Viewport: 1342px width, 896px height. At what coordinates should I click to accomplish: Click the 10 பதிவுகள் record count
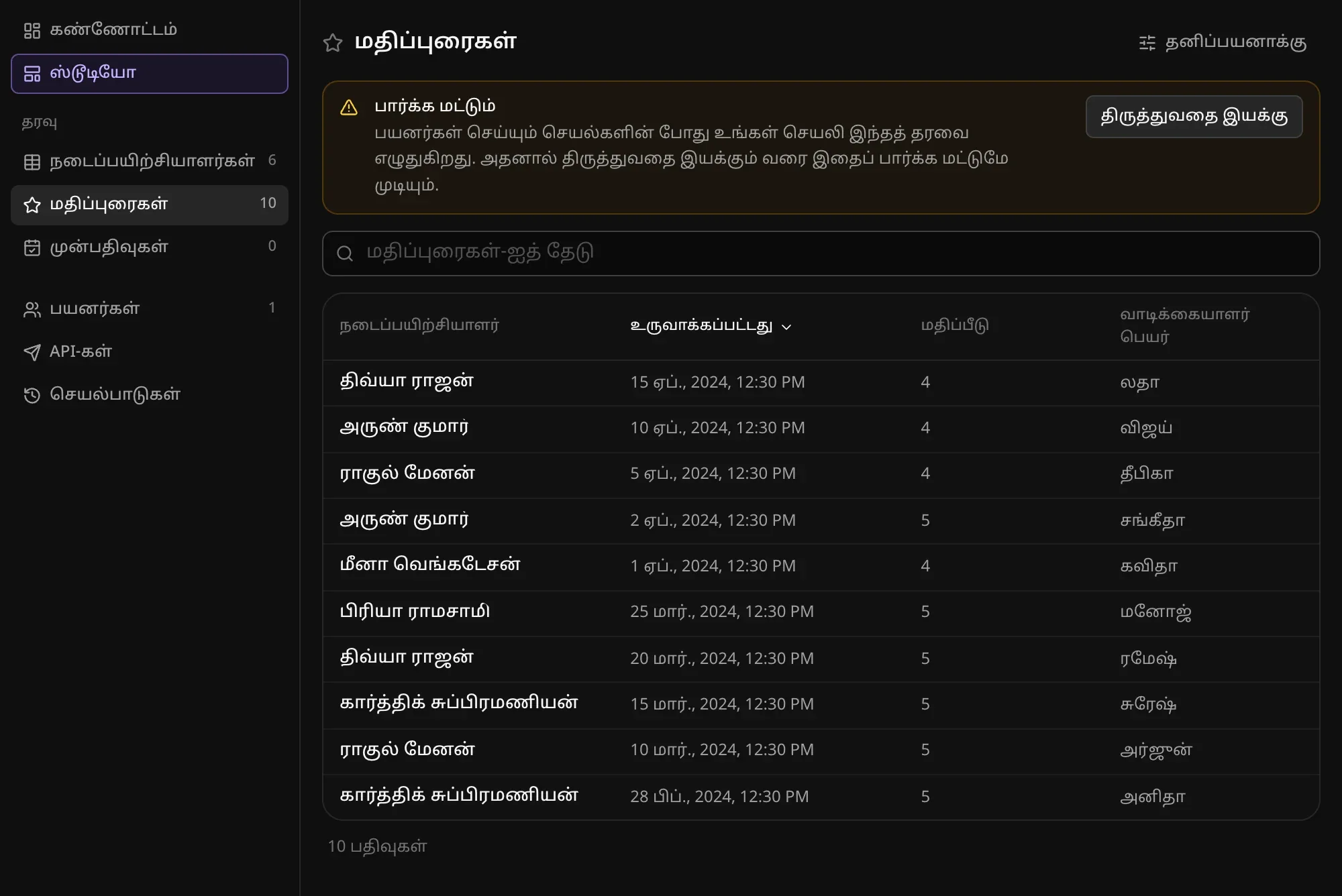click(377, 847)
